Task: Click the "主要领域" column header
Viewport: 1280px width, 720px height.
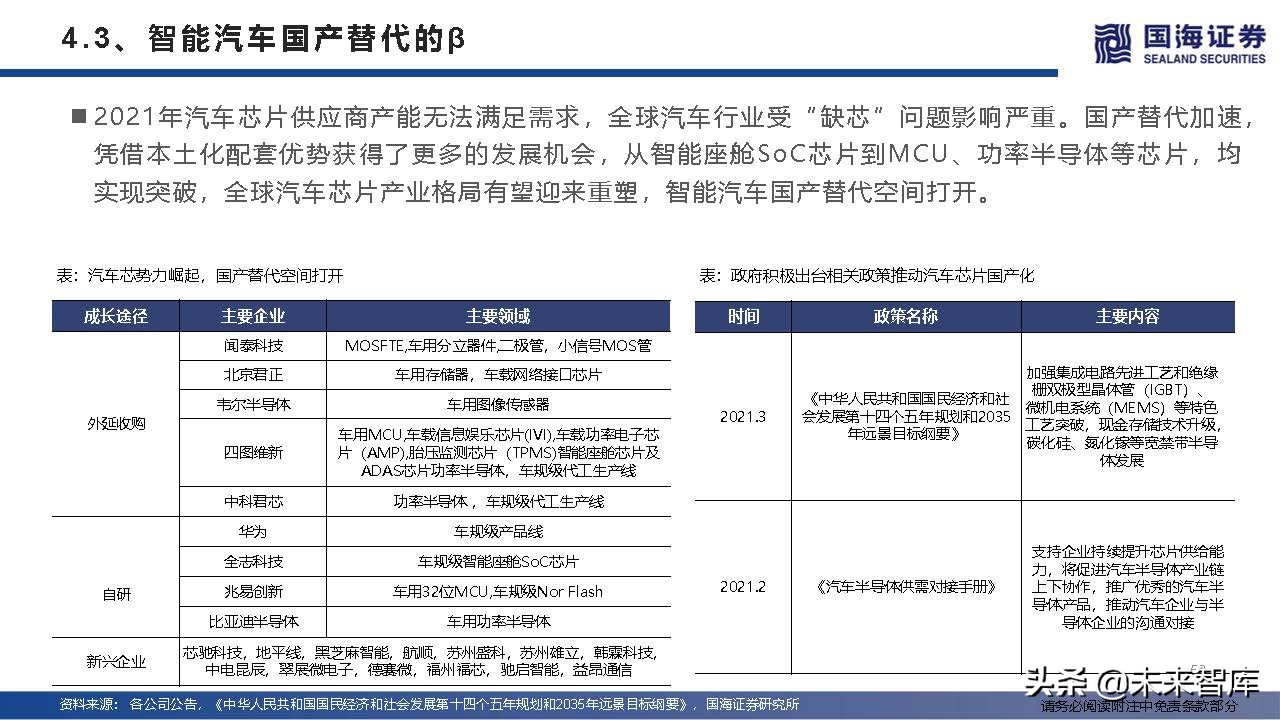Action: tap(498, 316)
